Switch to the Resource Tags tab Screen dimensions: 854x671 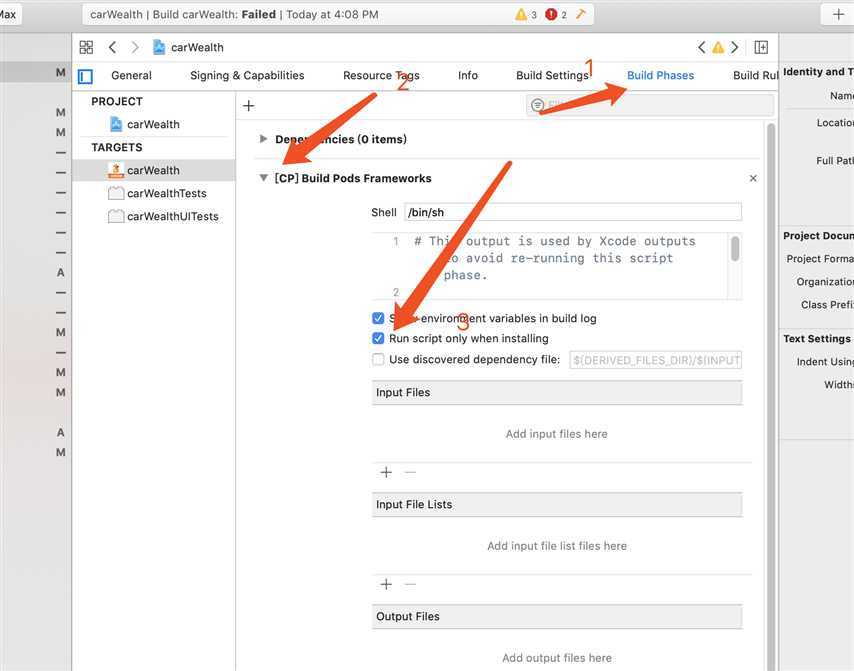[x=381, y=76]
